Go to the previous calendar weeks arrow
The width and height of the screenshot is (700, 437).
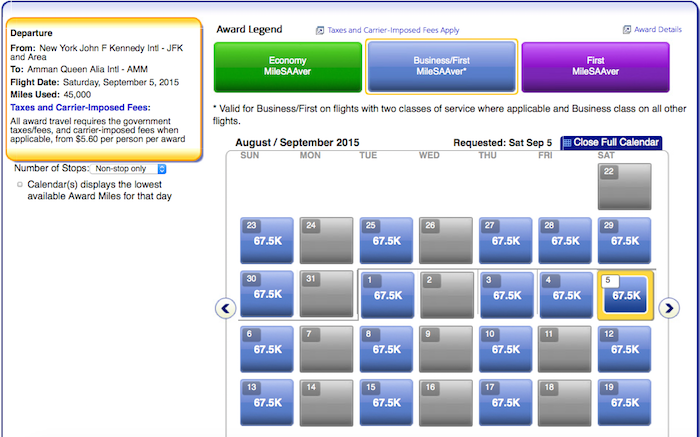[x=225, y=308]
